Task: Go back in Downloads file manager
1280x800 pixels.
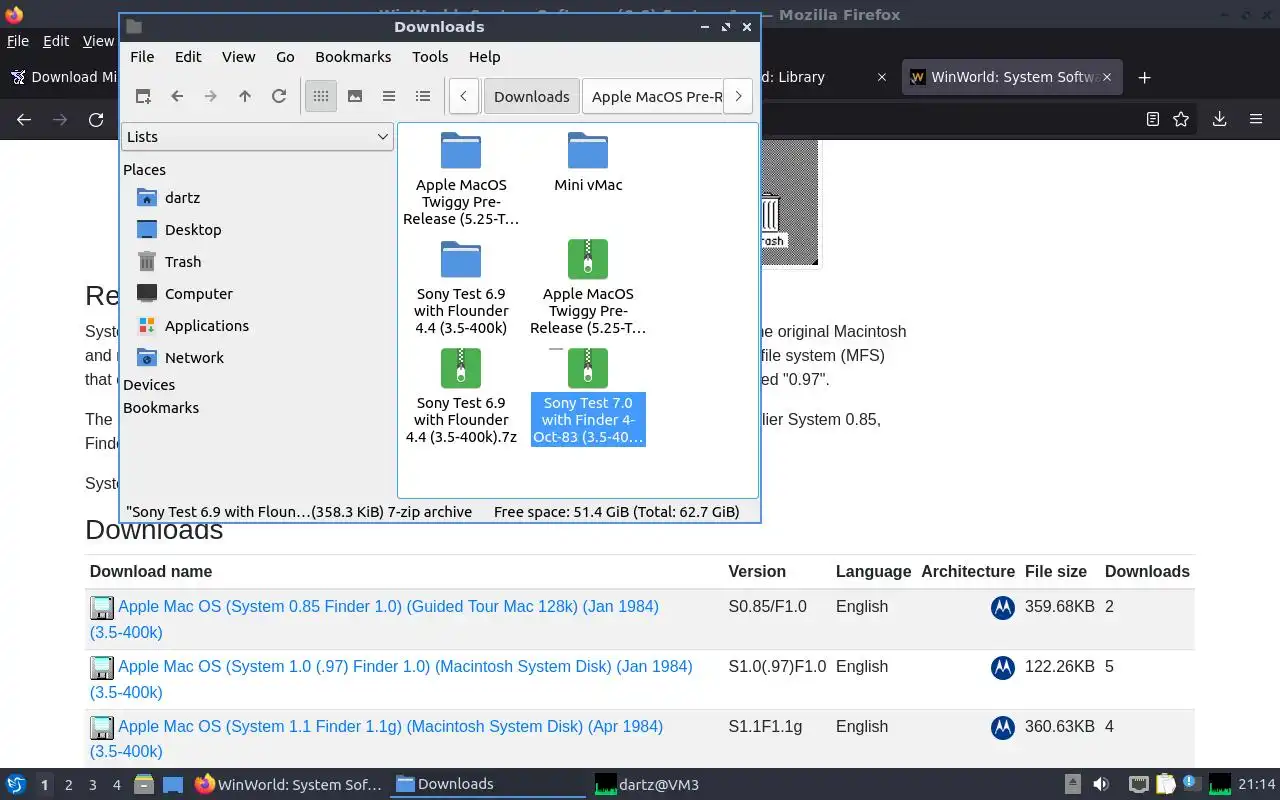Action: click(x=177, y=96)
